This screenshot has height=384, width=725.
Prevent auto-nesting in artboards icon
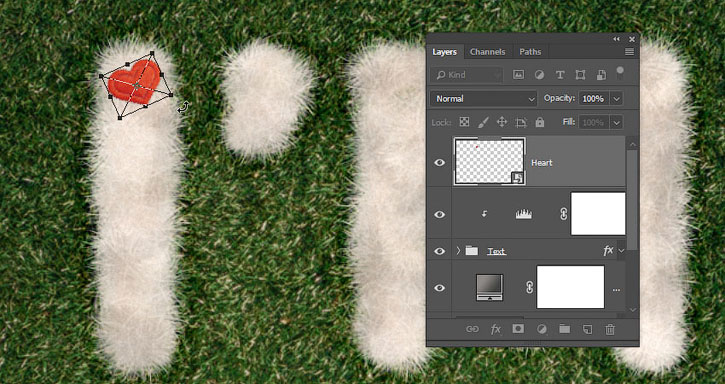pyautogui.click(x=521, y=122)
